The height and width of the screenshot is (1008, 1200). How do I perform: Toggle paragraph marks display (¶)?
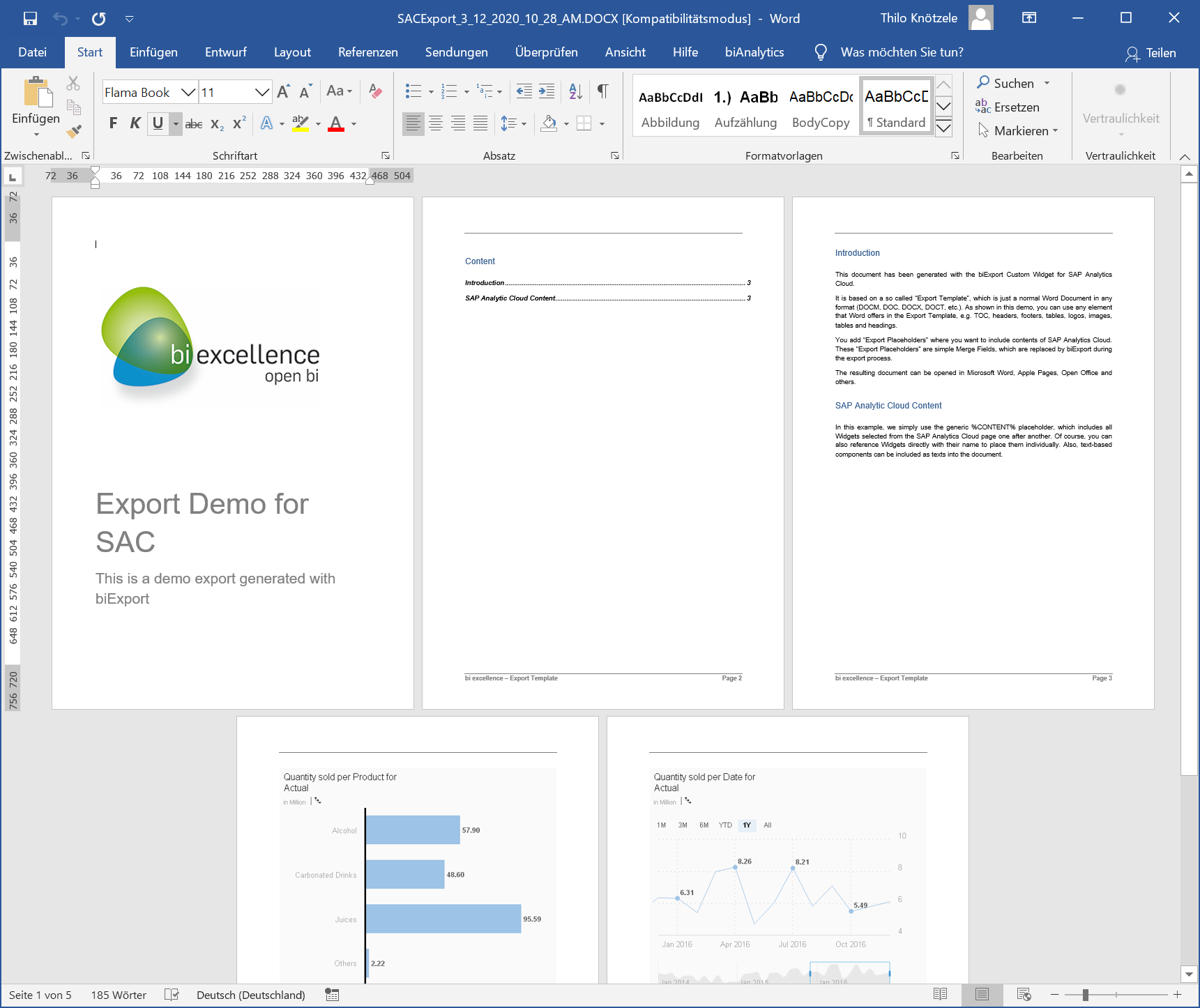[602, 91]
